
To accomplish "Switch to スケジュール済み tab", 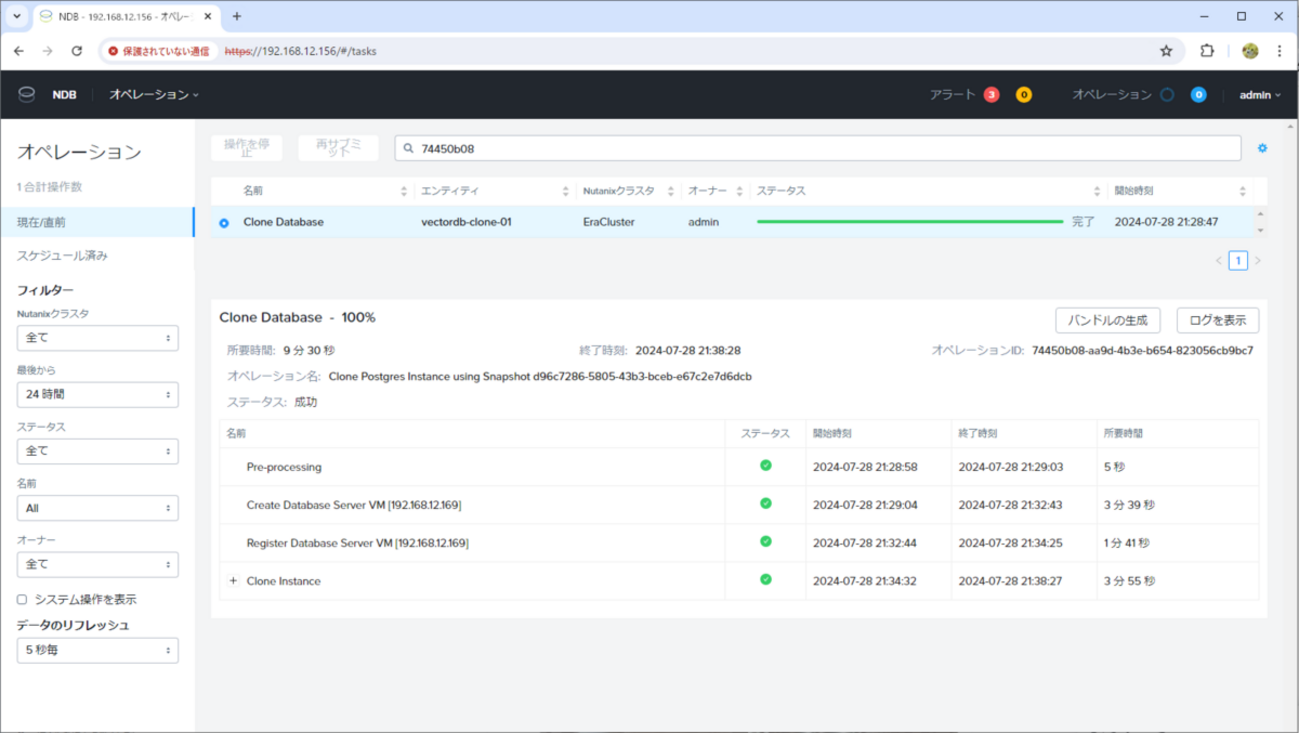I will coord(62,256).
